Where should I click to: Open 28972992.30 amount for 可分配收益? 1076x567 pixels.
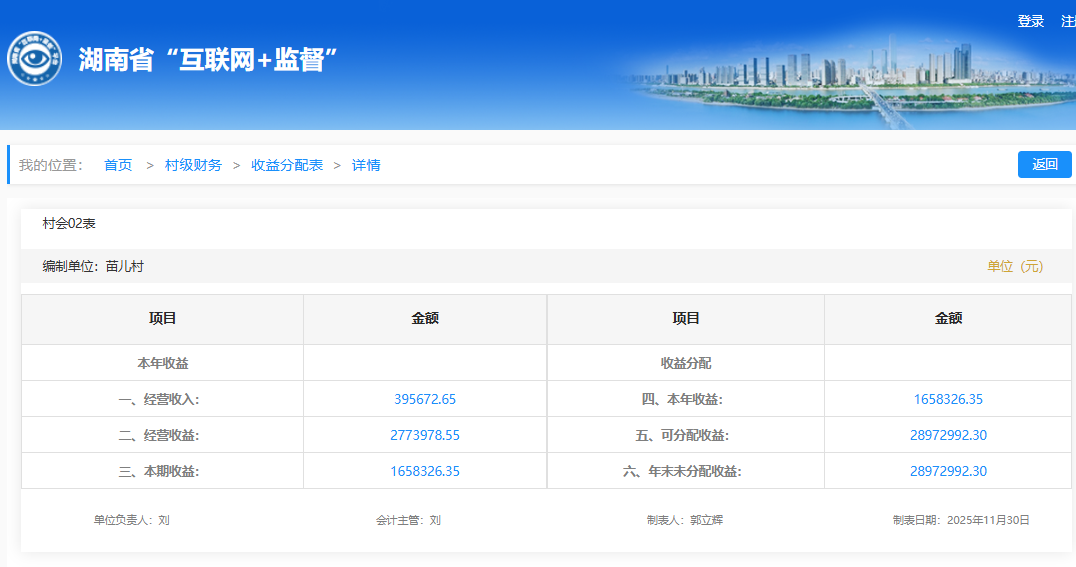click(948, 435)
